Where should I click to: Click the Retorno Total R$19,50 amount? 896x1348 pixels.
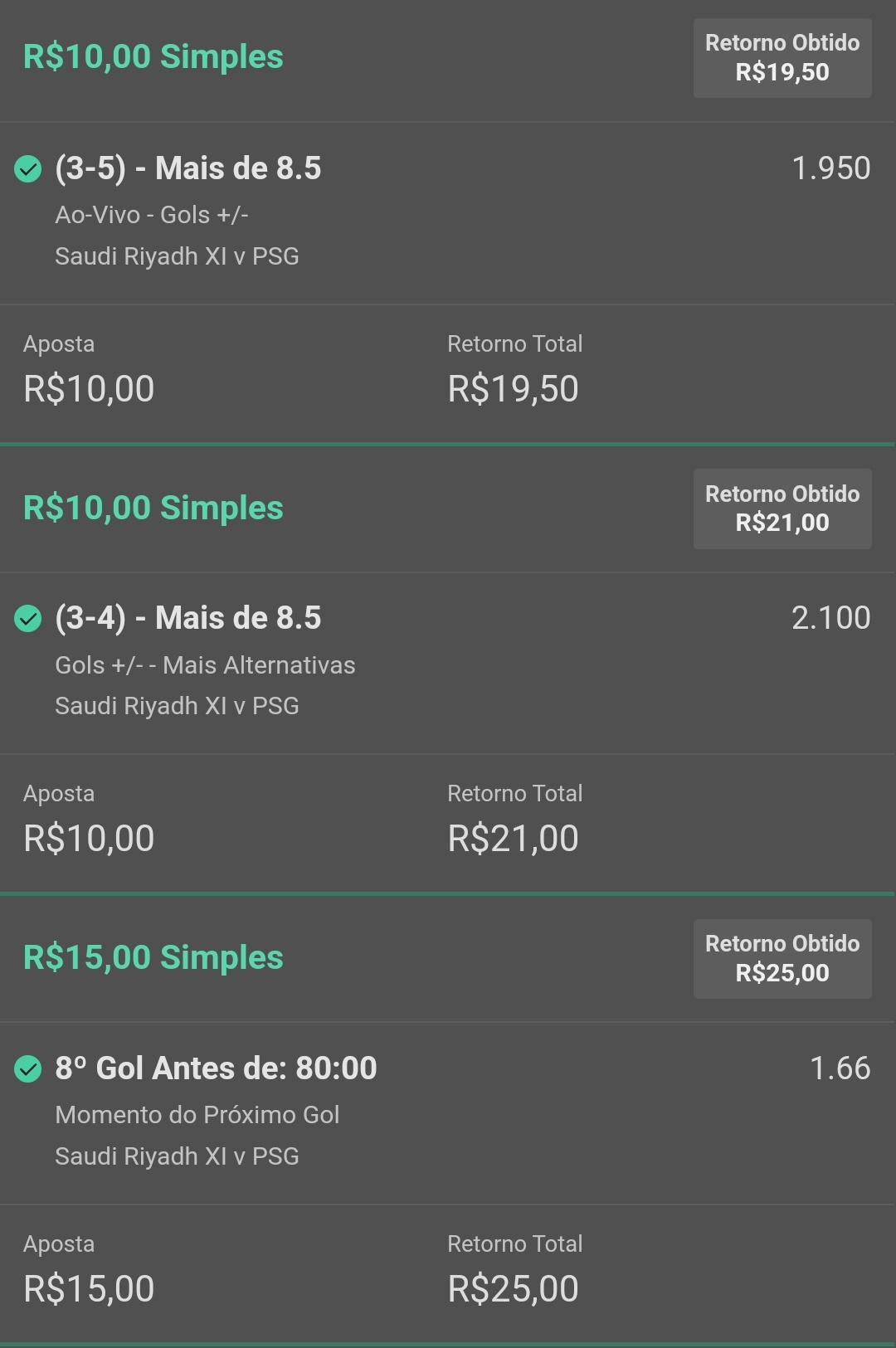[513, 389]
